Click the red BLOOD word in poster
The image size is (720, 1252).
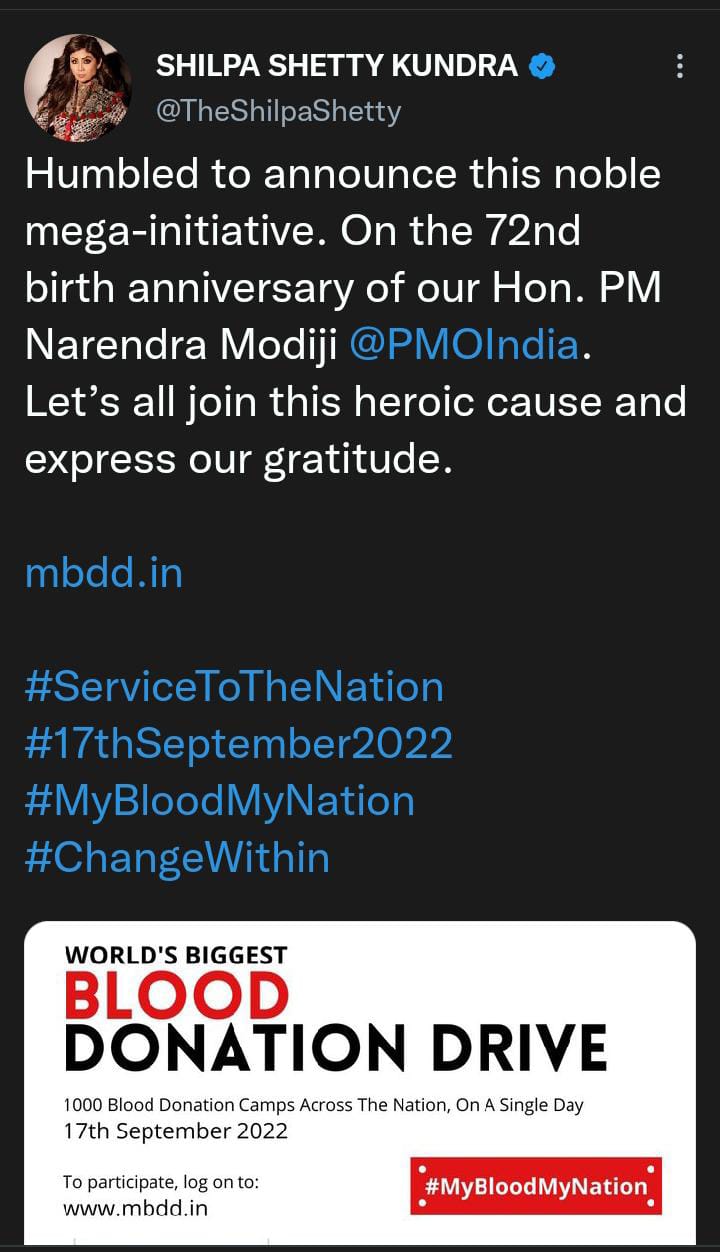click(176, 996)
